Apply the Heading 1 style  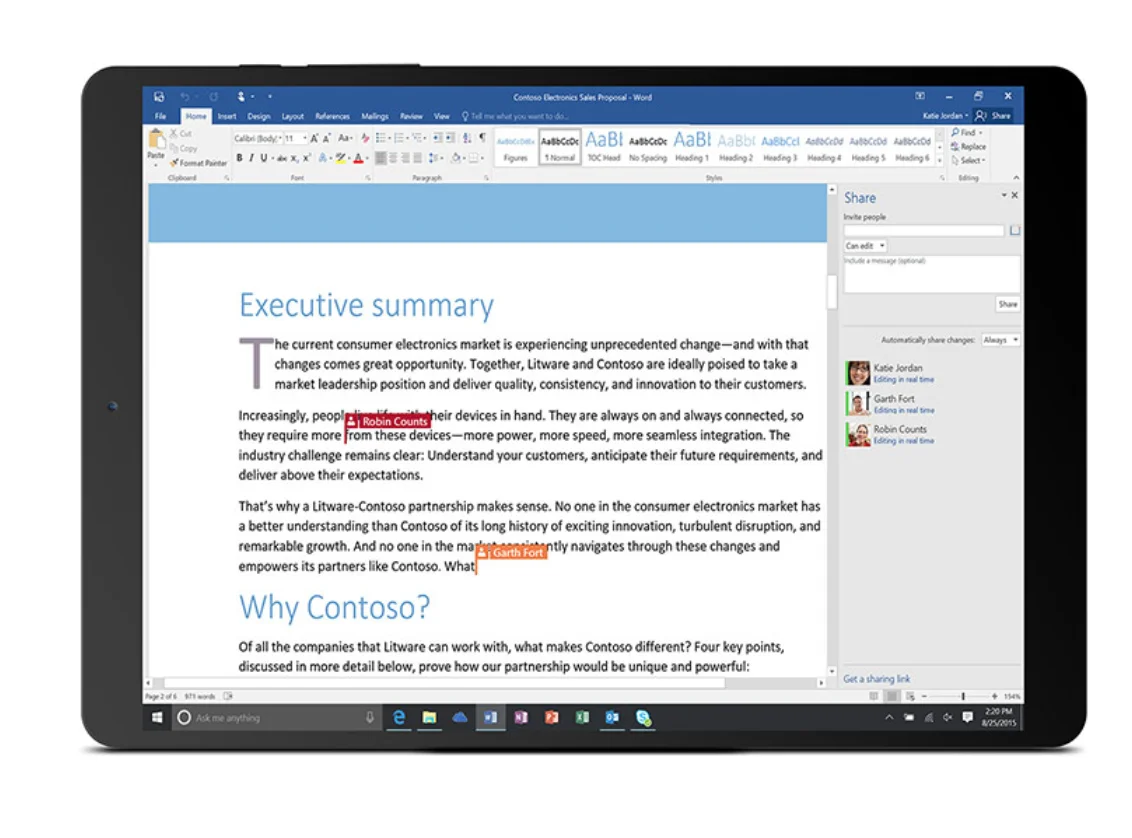(x=692, y=146)
